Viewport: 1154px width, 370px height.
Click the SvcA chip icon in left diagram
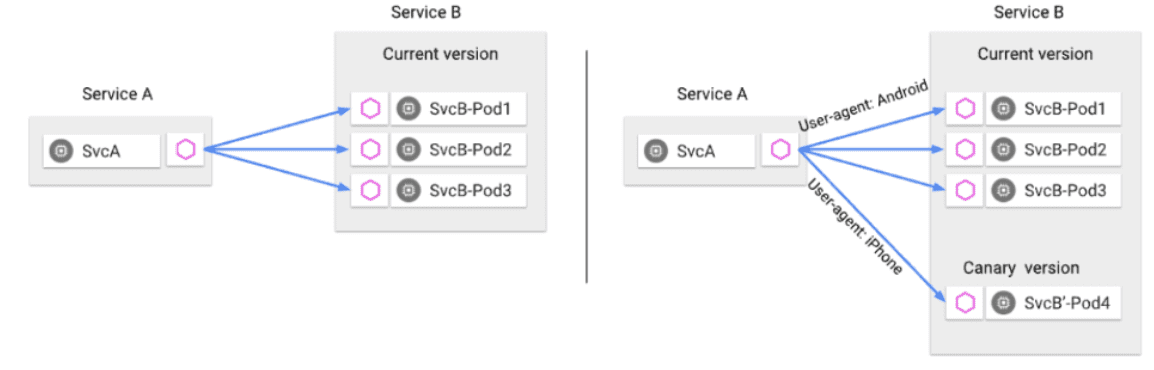62,151
